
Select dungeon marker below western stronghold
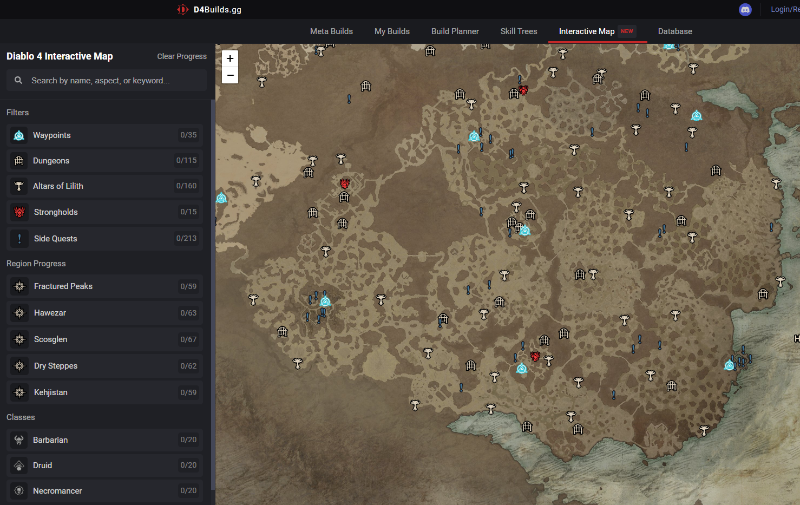[x=344, y=197]
